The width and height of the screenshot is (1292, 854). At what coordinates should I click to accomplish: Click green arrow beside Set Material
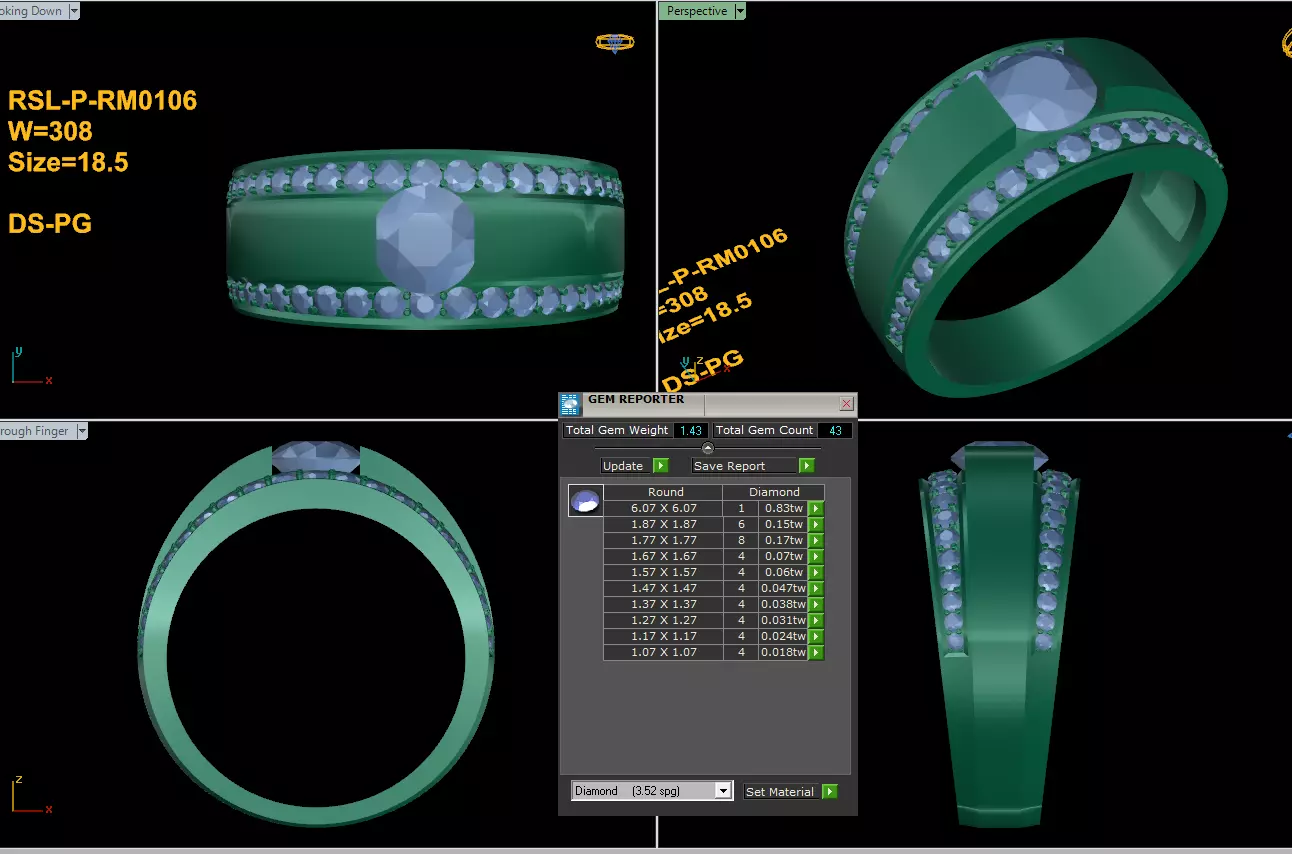click(829, 791)
